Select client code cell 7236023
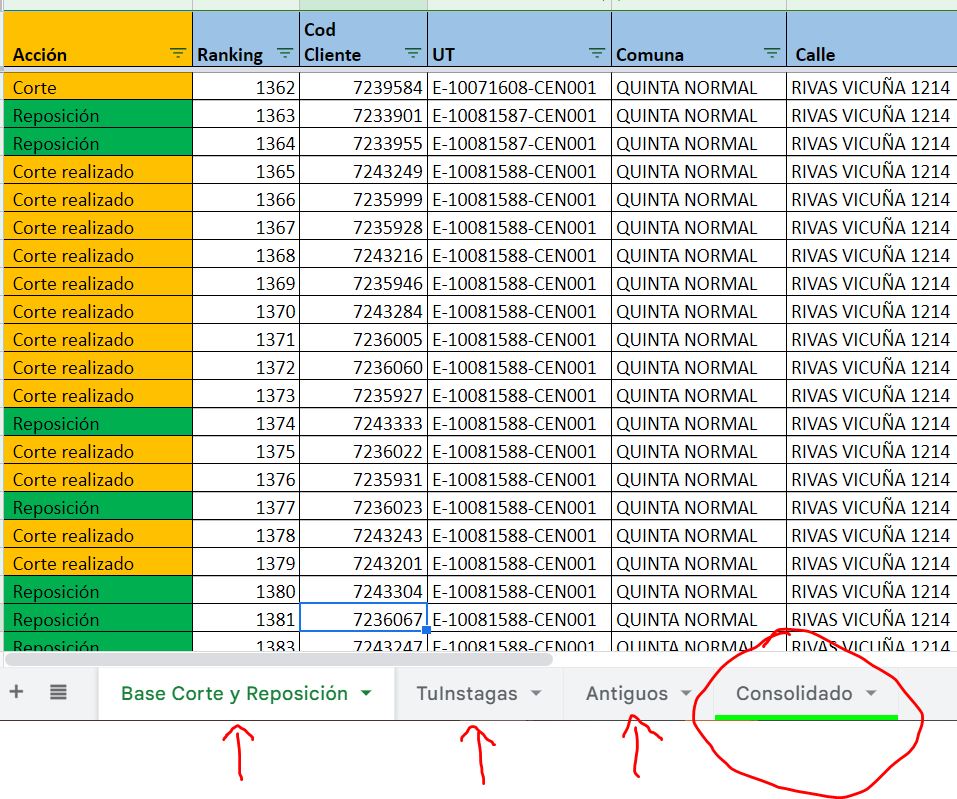 tap(363, 508)
